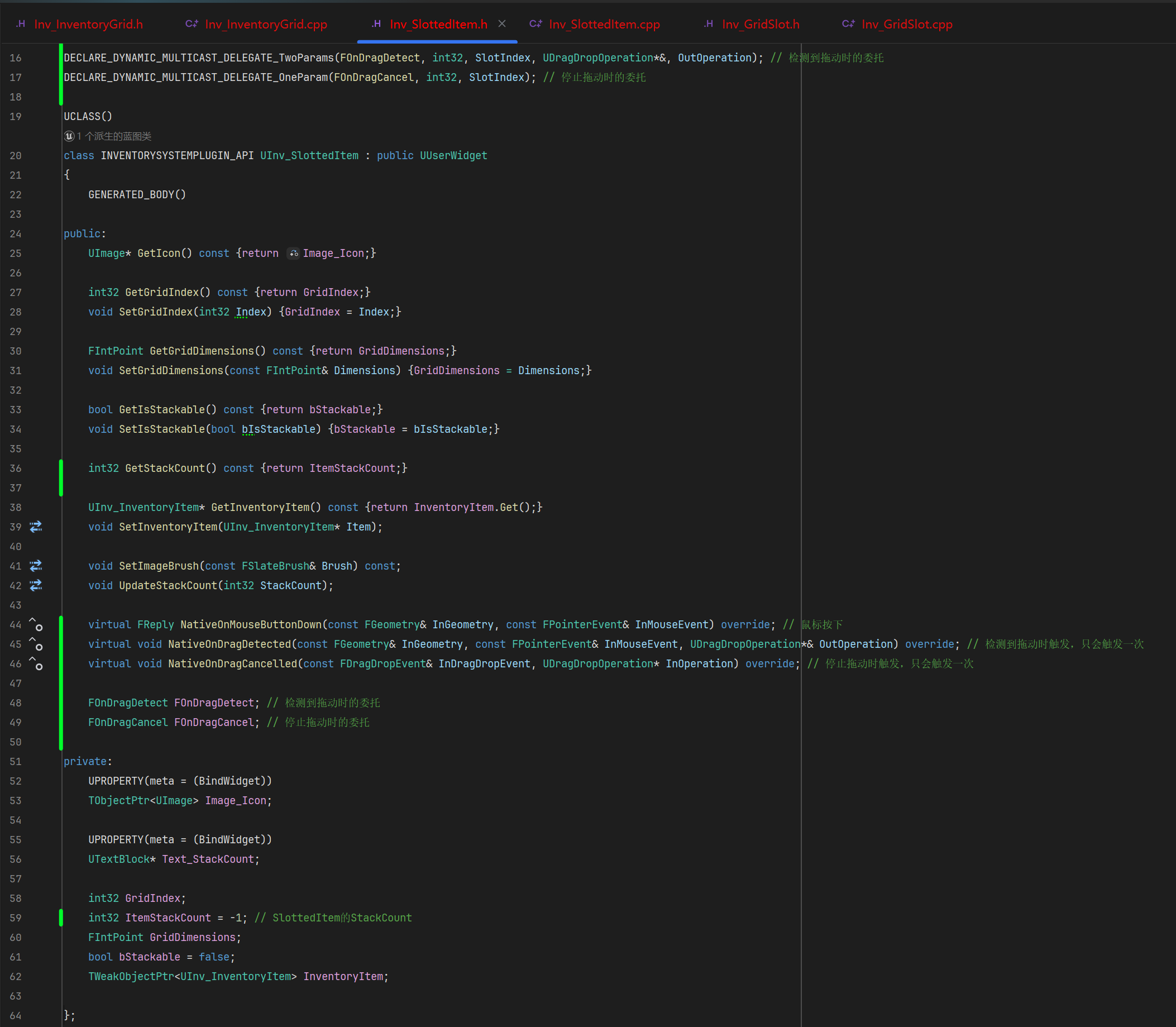Click overrides gutter icon for NativeOnMouseButtonDown
This screenshot has width=1176, height=1027.
click(x=36, y=625)
